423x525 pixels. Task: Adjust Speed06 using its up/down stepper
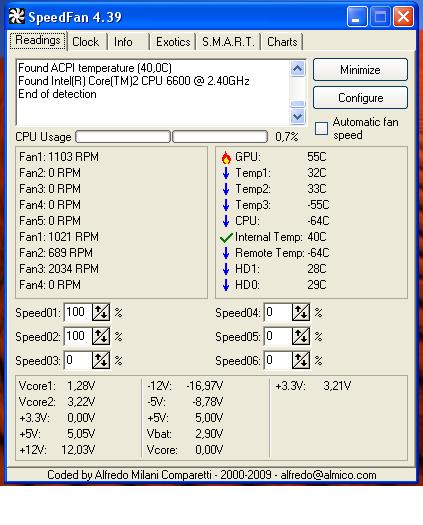tap(301, 360)
